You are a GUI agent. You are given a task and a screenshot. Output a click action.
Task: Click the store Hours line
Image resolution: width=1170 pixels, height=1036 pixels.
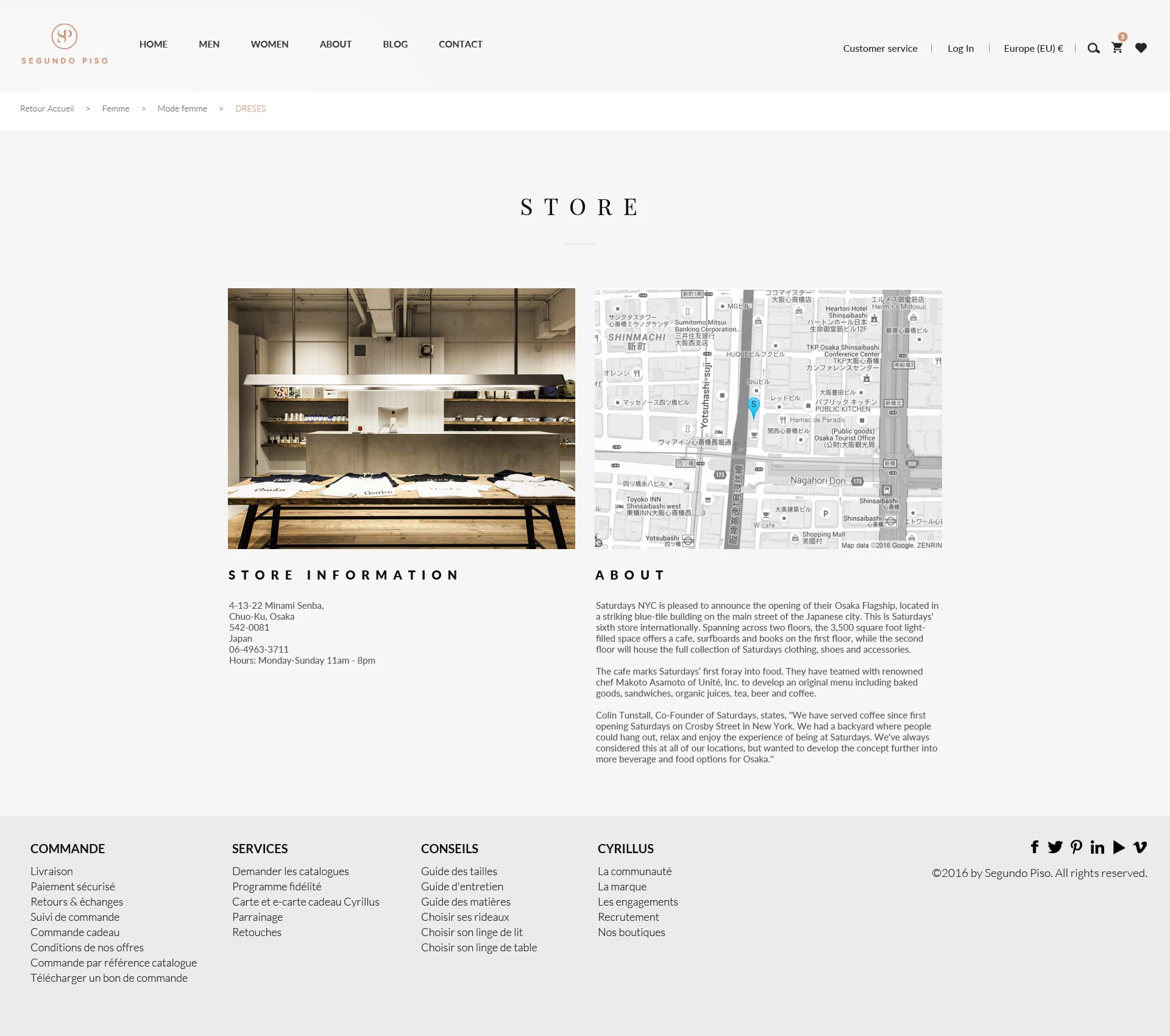[x=302, y=661]
